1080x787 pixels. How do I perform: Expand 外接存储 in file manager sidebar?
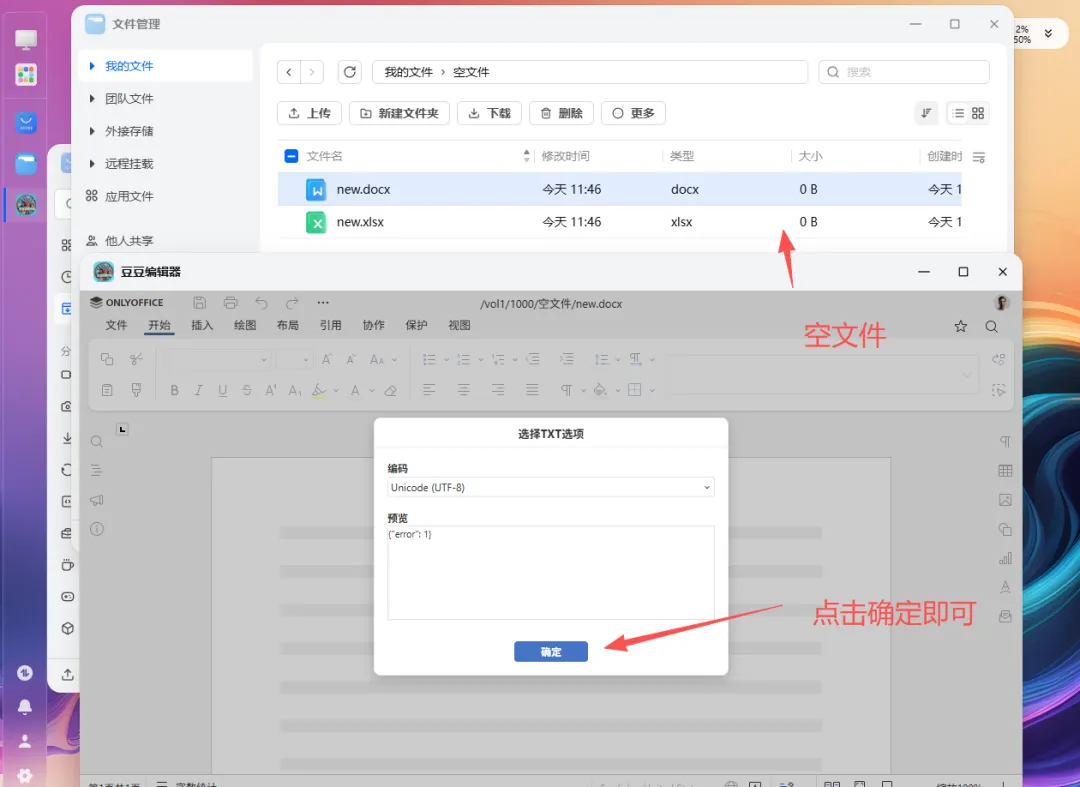tap(92, 131)
